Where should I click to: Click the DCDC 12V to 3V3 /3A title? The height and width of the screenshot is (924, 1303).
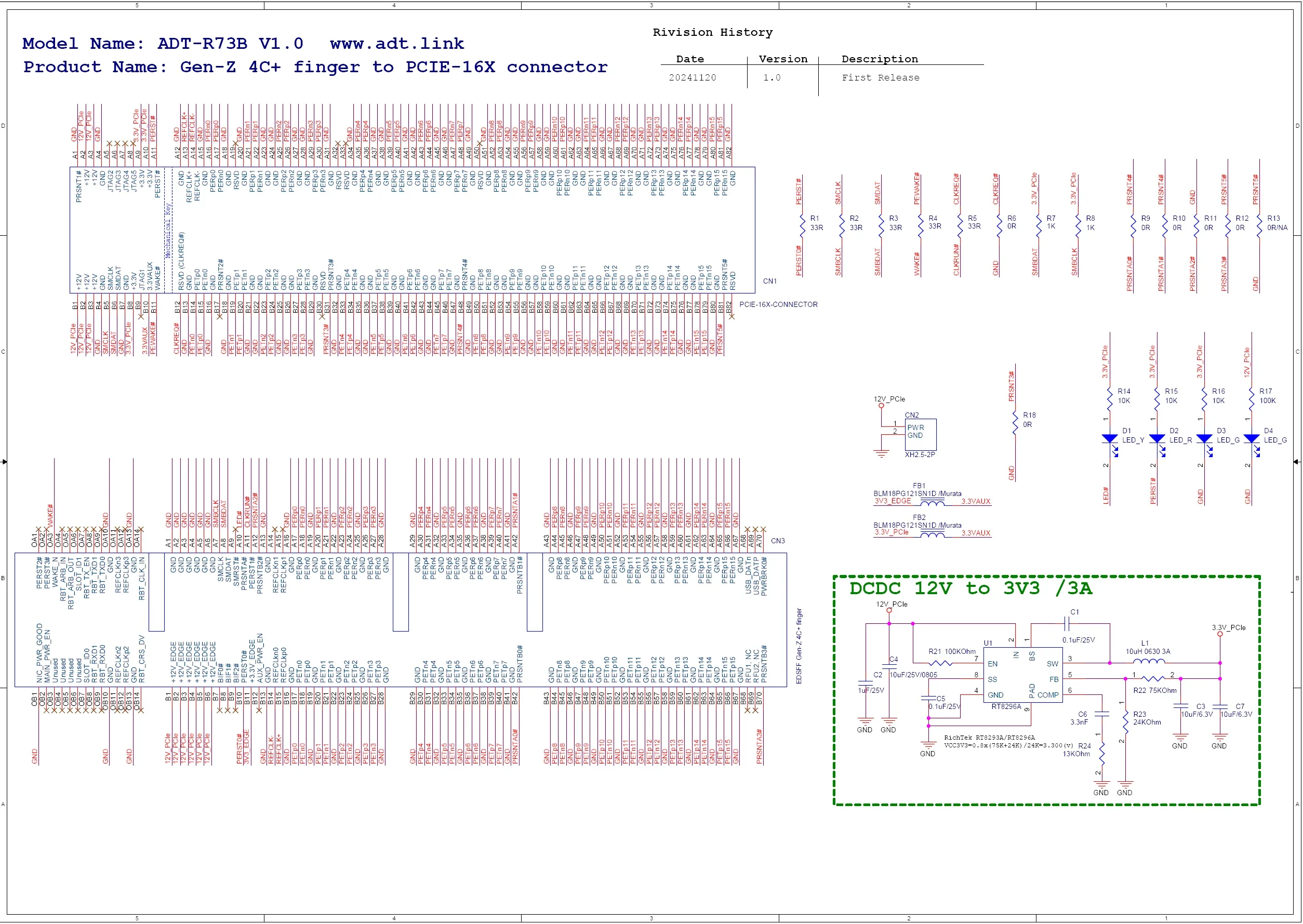(x=970, y=588)
